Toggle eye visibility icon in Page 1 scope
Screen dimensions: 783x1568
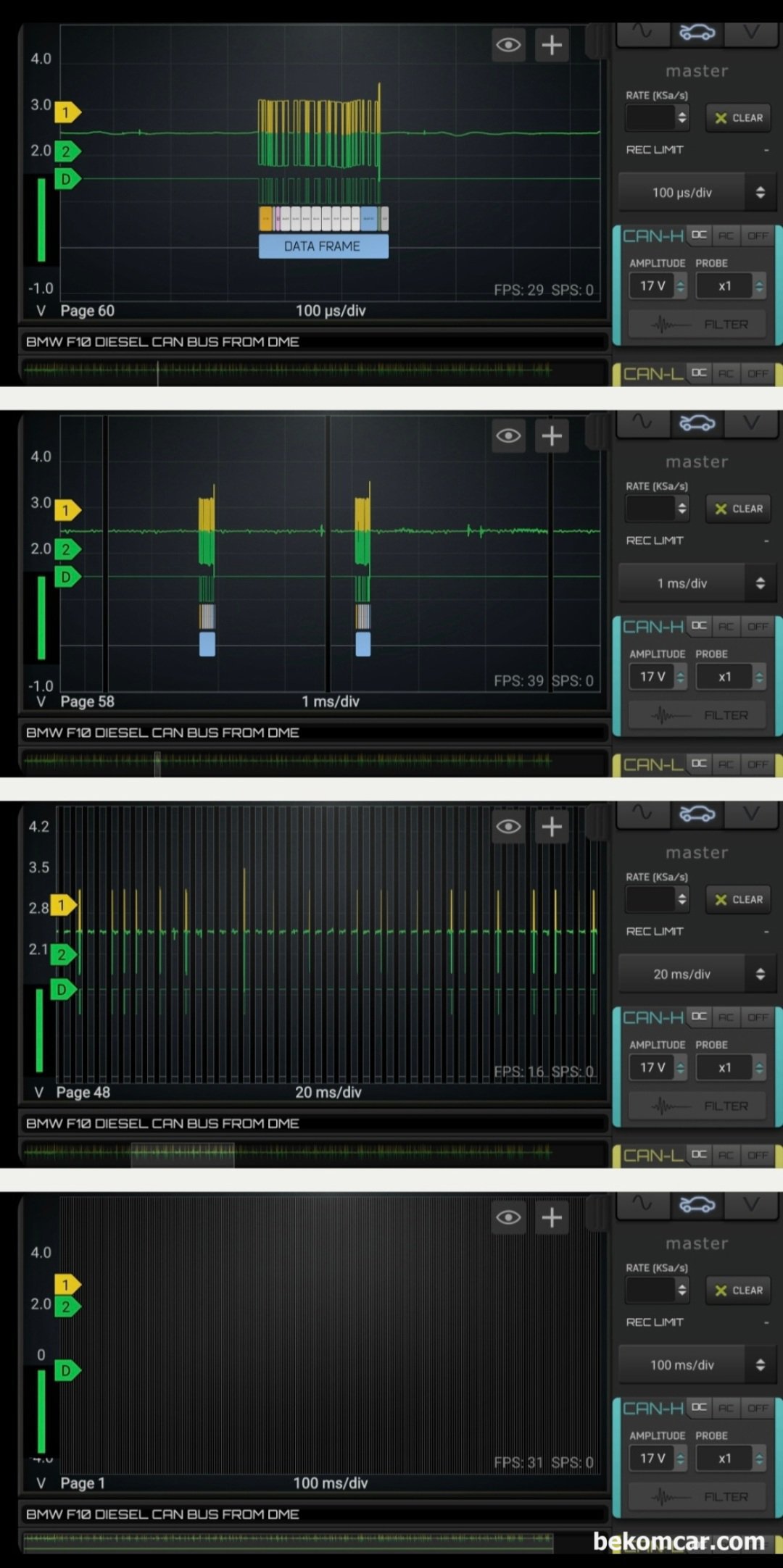click(x=508, y=1217)
